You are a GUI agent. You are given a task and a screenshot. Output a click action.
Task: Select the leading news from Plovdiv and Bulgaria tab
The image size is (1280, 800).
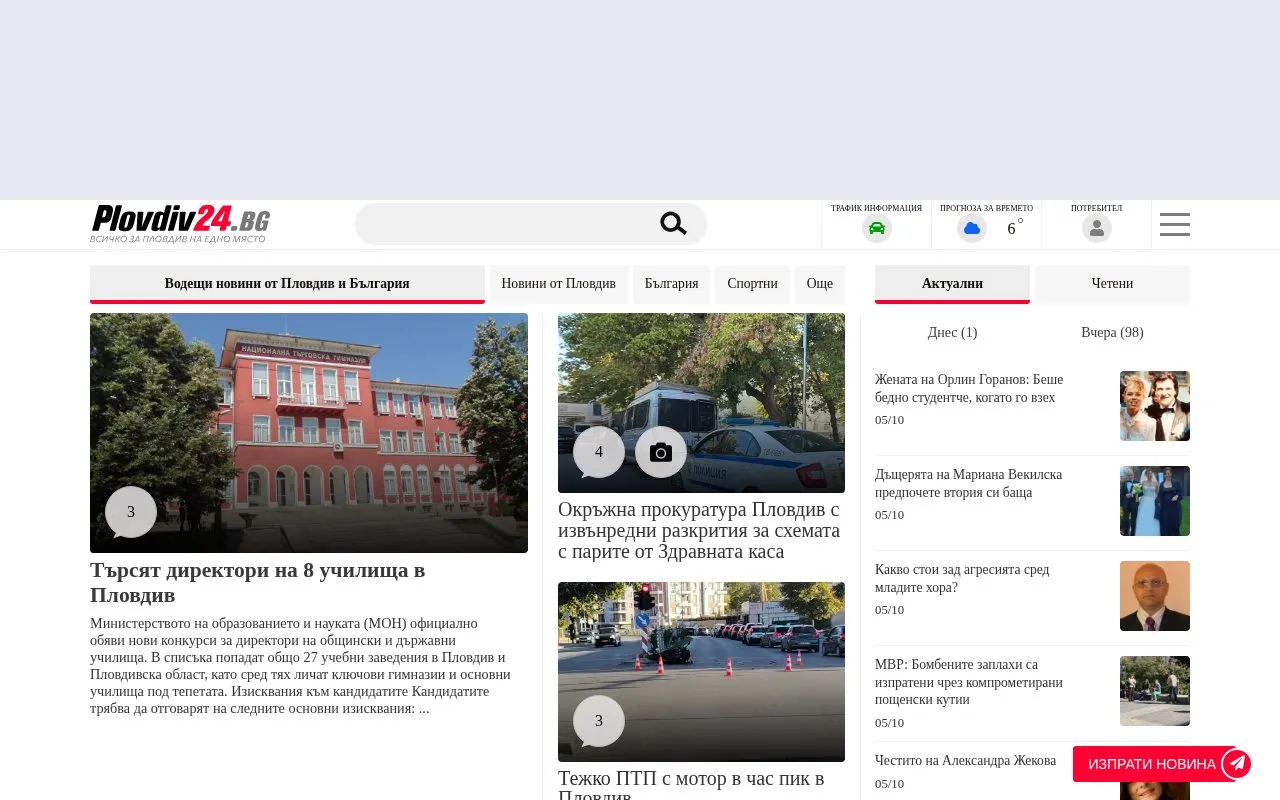[x=287, y=284]
